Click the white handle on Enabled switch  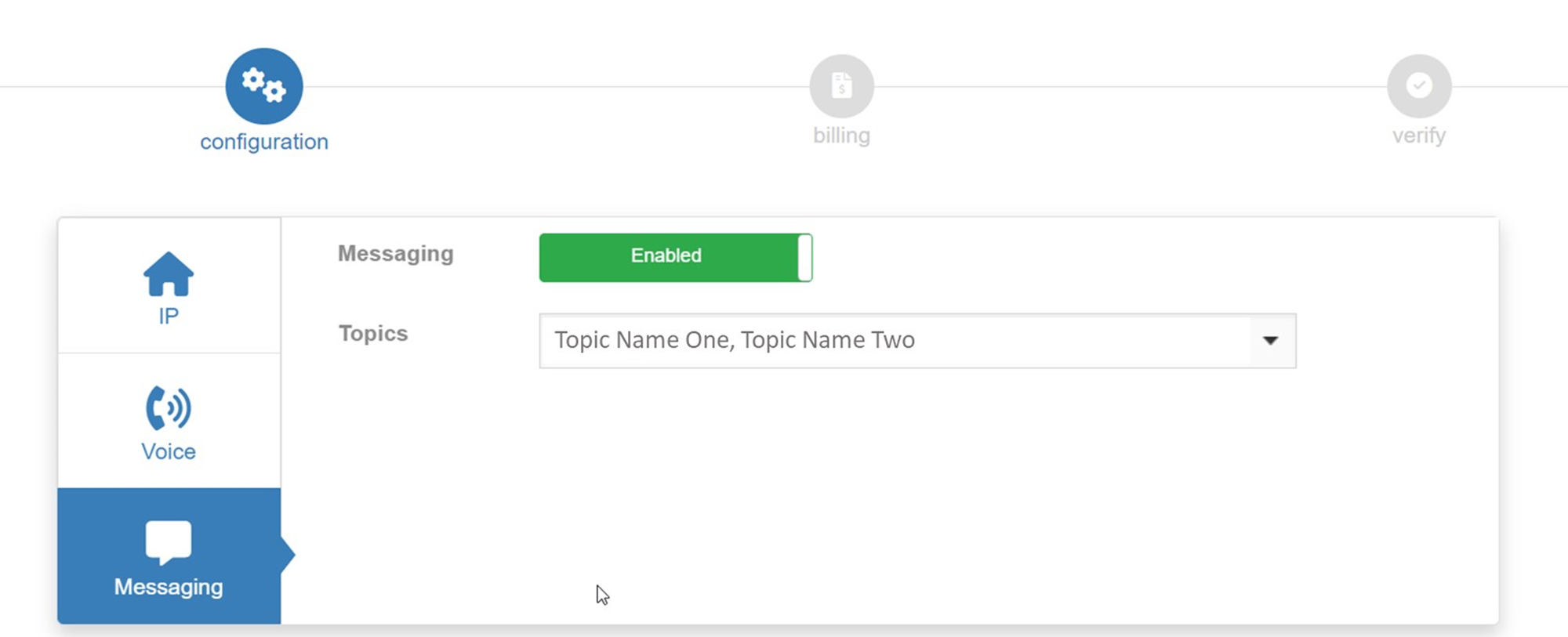(x=804, y=257)
